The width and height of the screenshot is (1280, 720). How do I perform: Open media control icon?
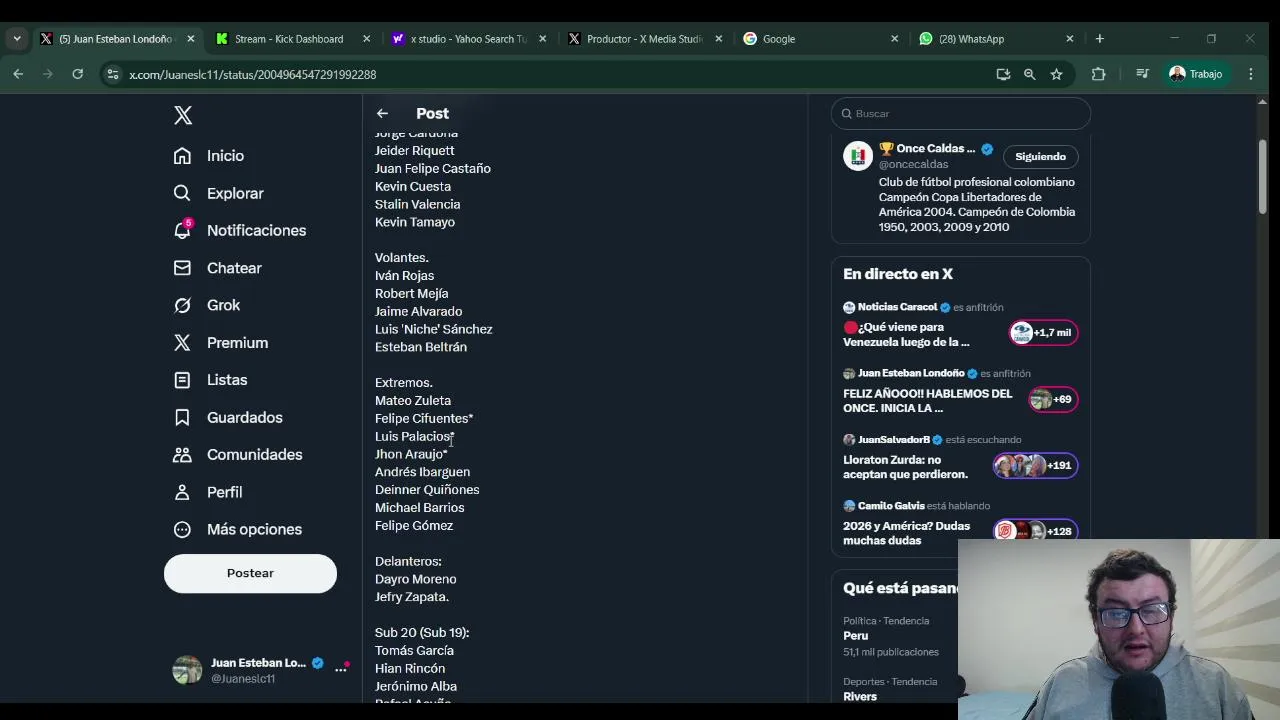(x=1142, y=74)
